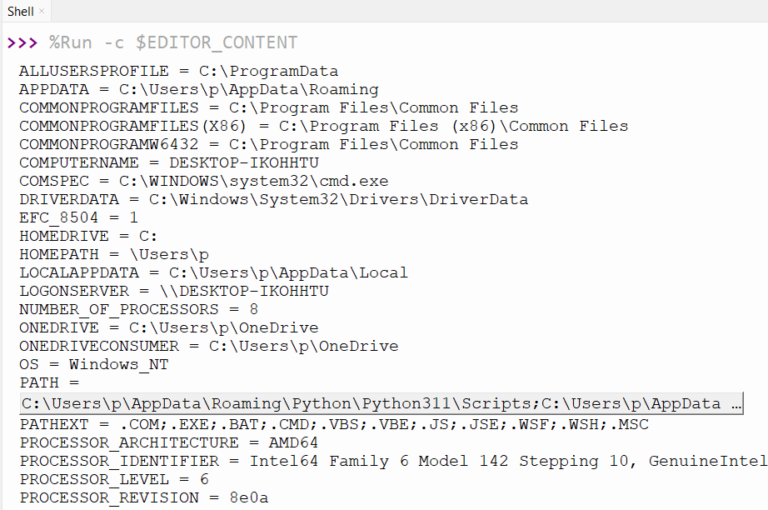768x510 pixels.
Task: Switch to the Shell tab
Action: click(20, 10)
